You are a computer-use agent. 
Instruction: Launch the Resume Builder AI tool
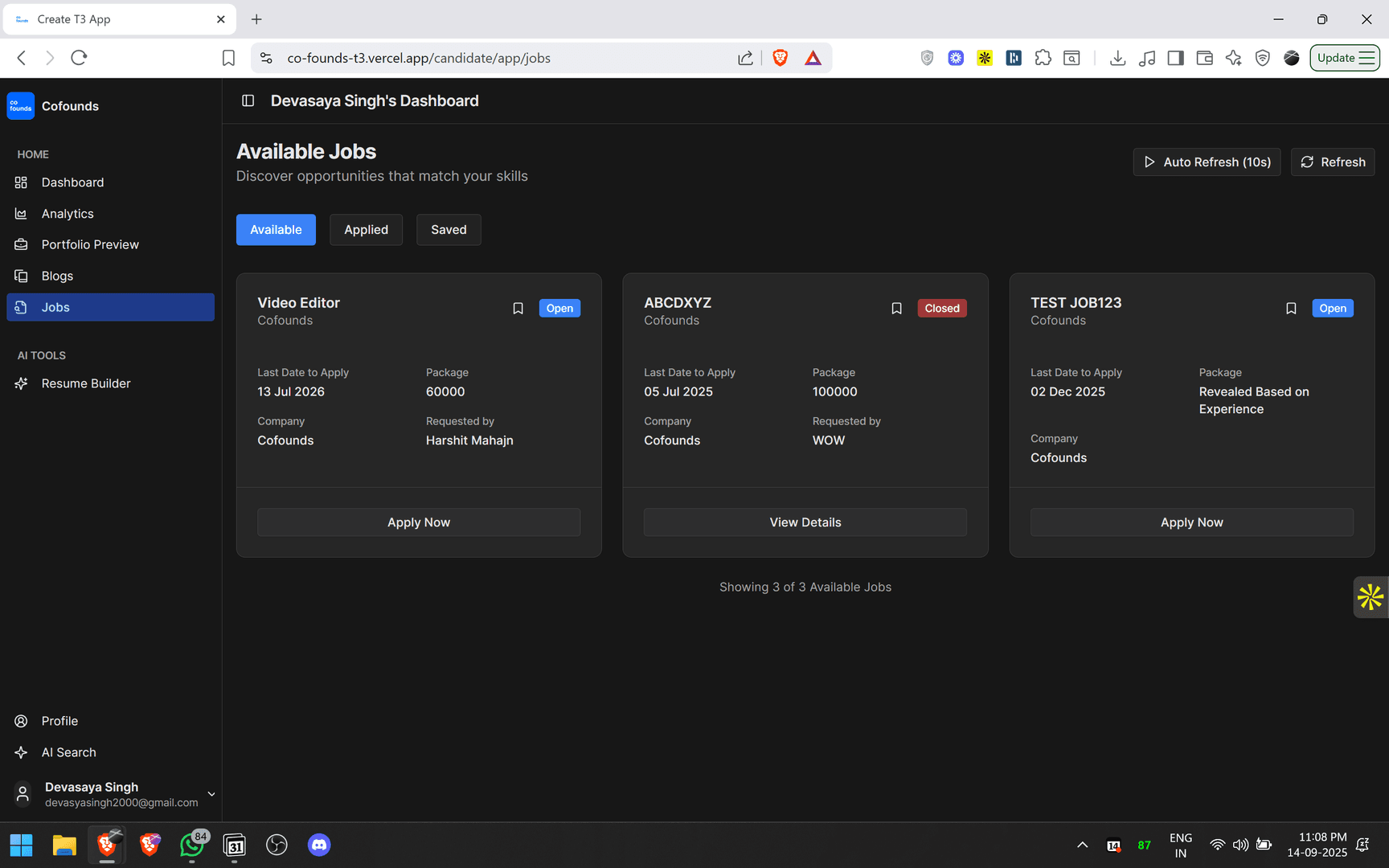click(85, 383)
